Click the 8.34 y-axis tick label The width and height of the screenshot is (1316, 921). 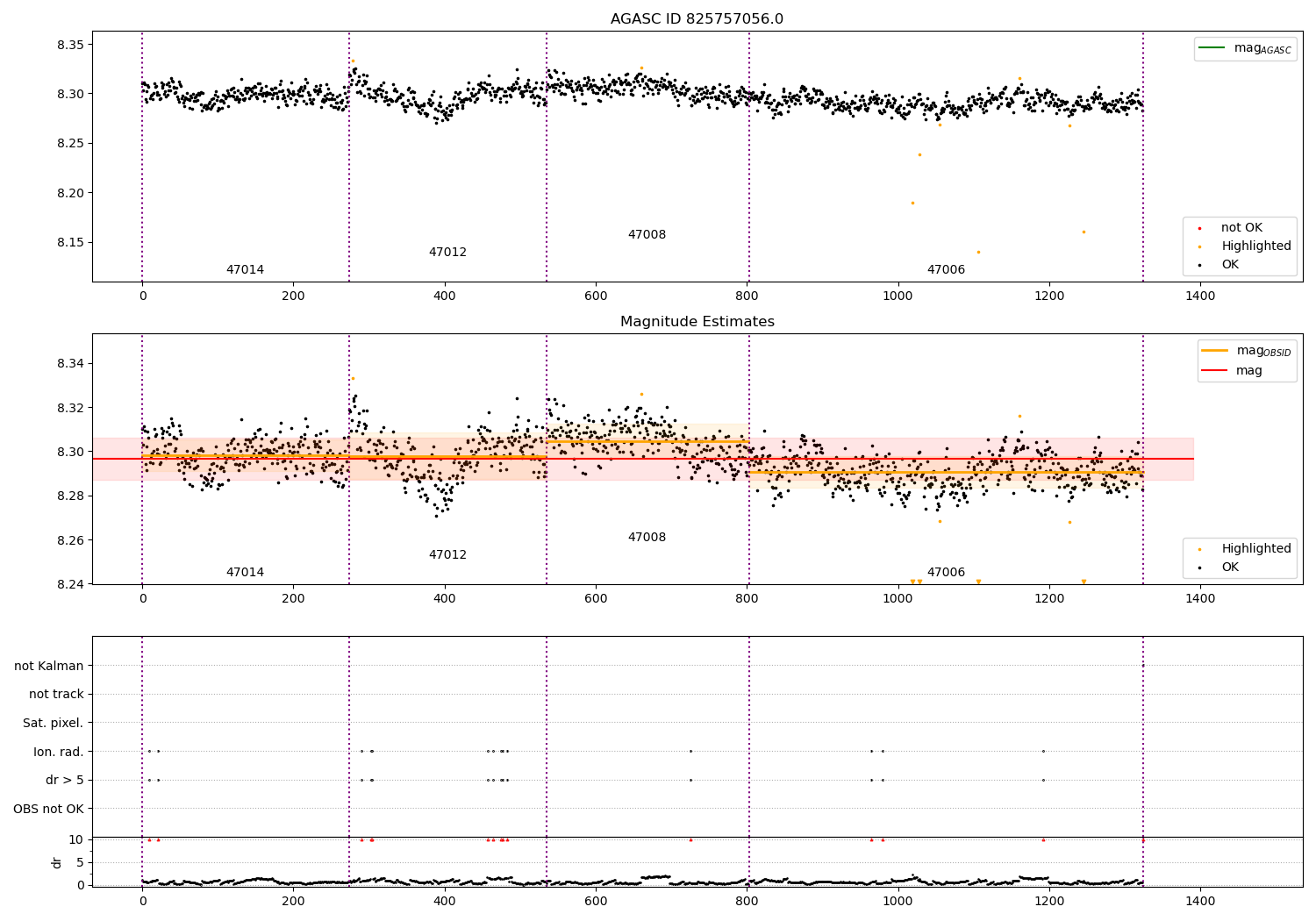[69, 364]
